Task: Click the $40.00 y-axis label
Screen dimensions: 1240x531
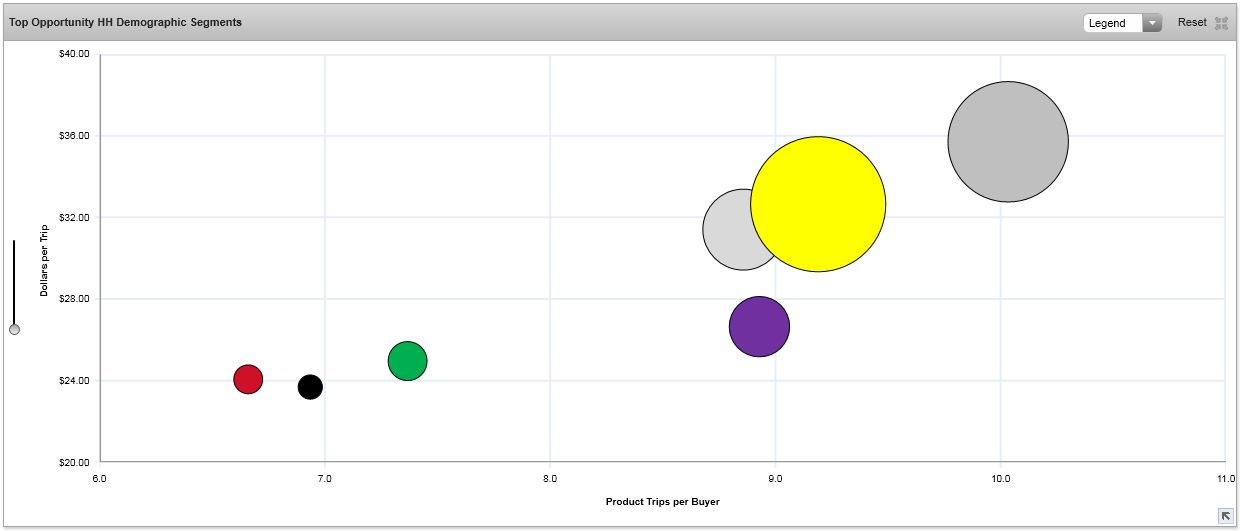Action: pos(75,54)
